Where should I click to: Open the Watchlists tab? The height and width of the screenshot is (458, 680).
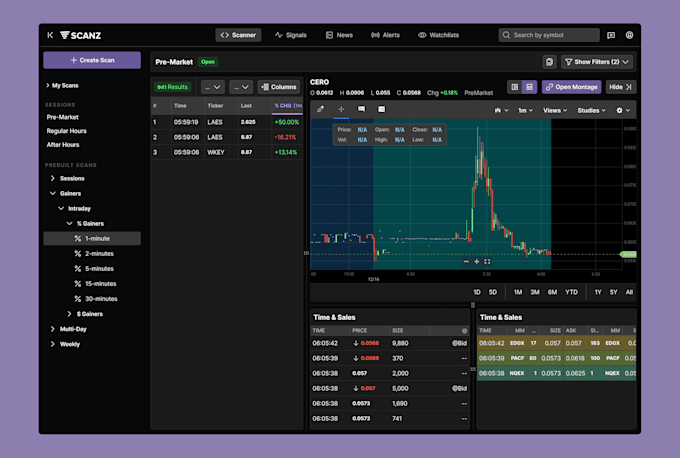pos(438,35)
